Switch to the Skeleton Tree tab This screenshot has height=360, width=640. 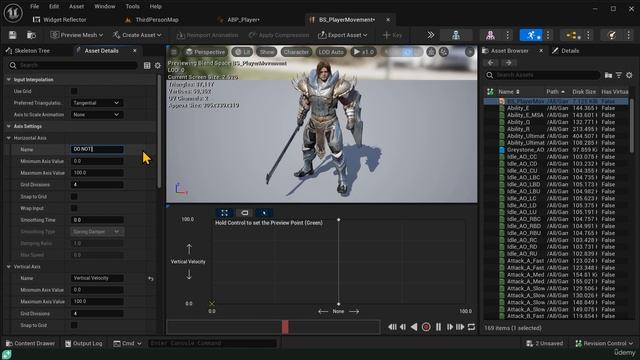[x=32, y=51]
